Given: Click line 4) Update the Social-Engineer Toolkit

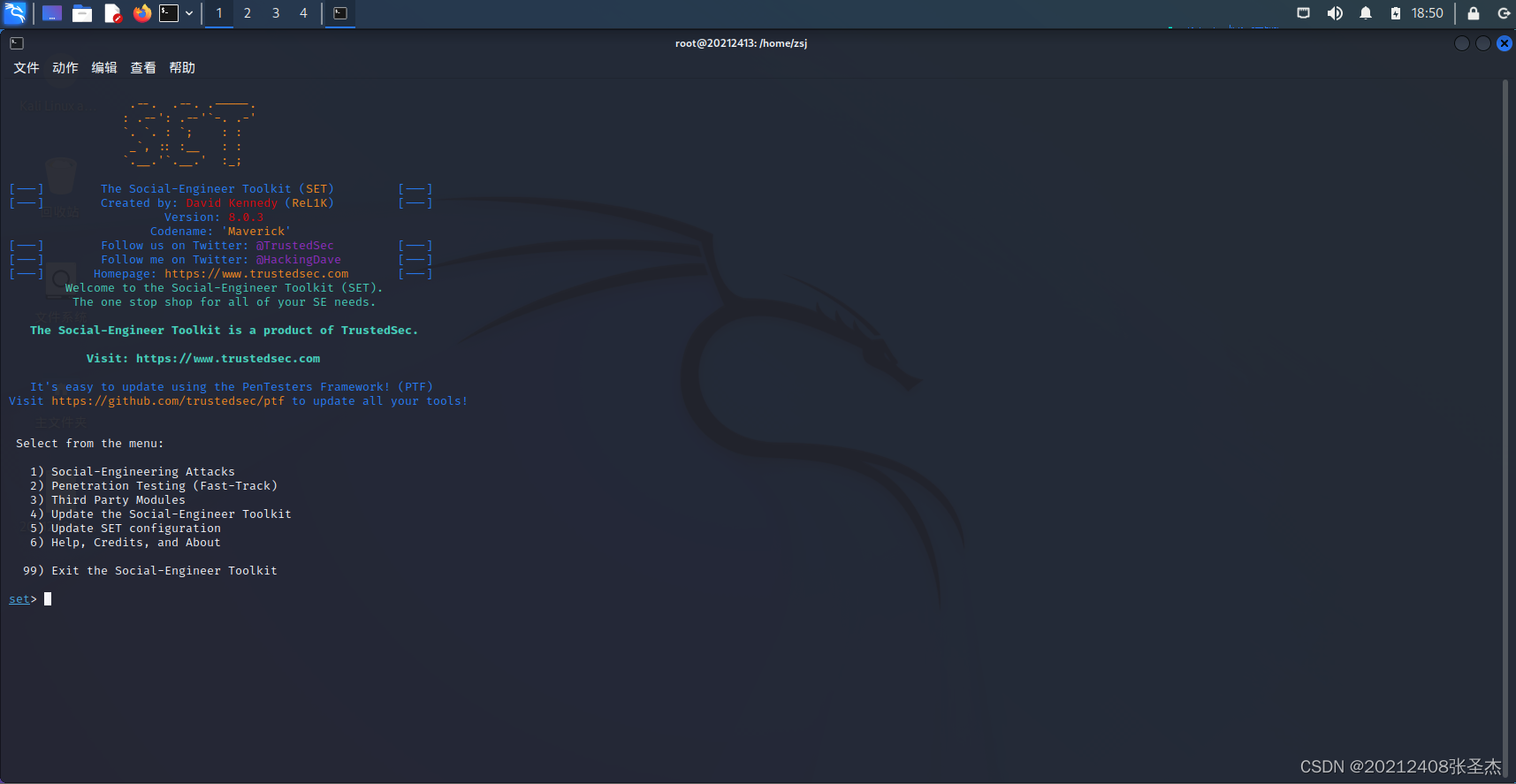Looking at the screenshot, I should click(161, 514).
